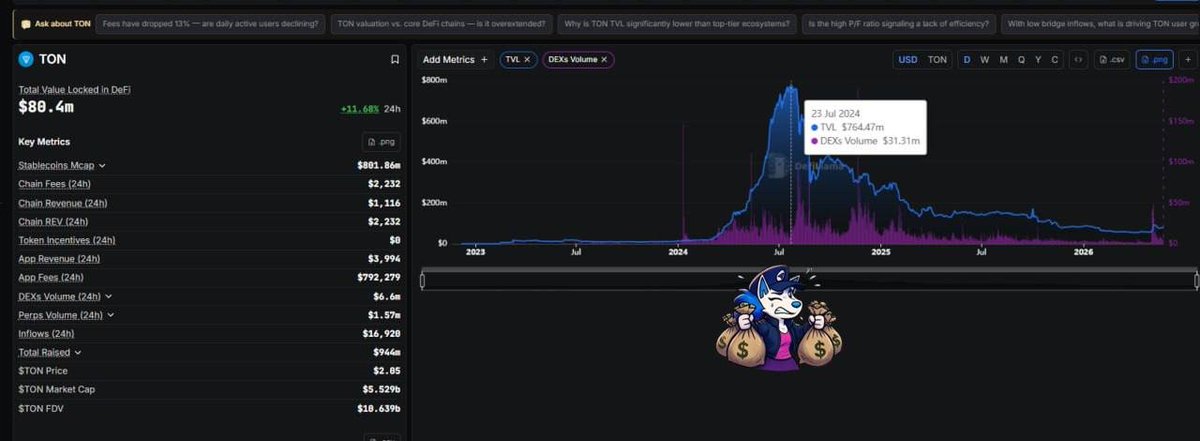Select cumulative (C) chart mode
Image resolution: width=1200 pixels, height=441 pixels.
(x=1055, y=60)
